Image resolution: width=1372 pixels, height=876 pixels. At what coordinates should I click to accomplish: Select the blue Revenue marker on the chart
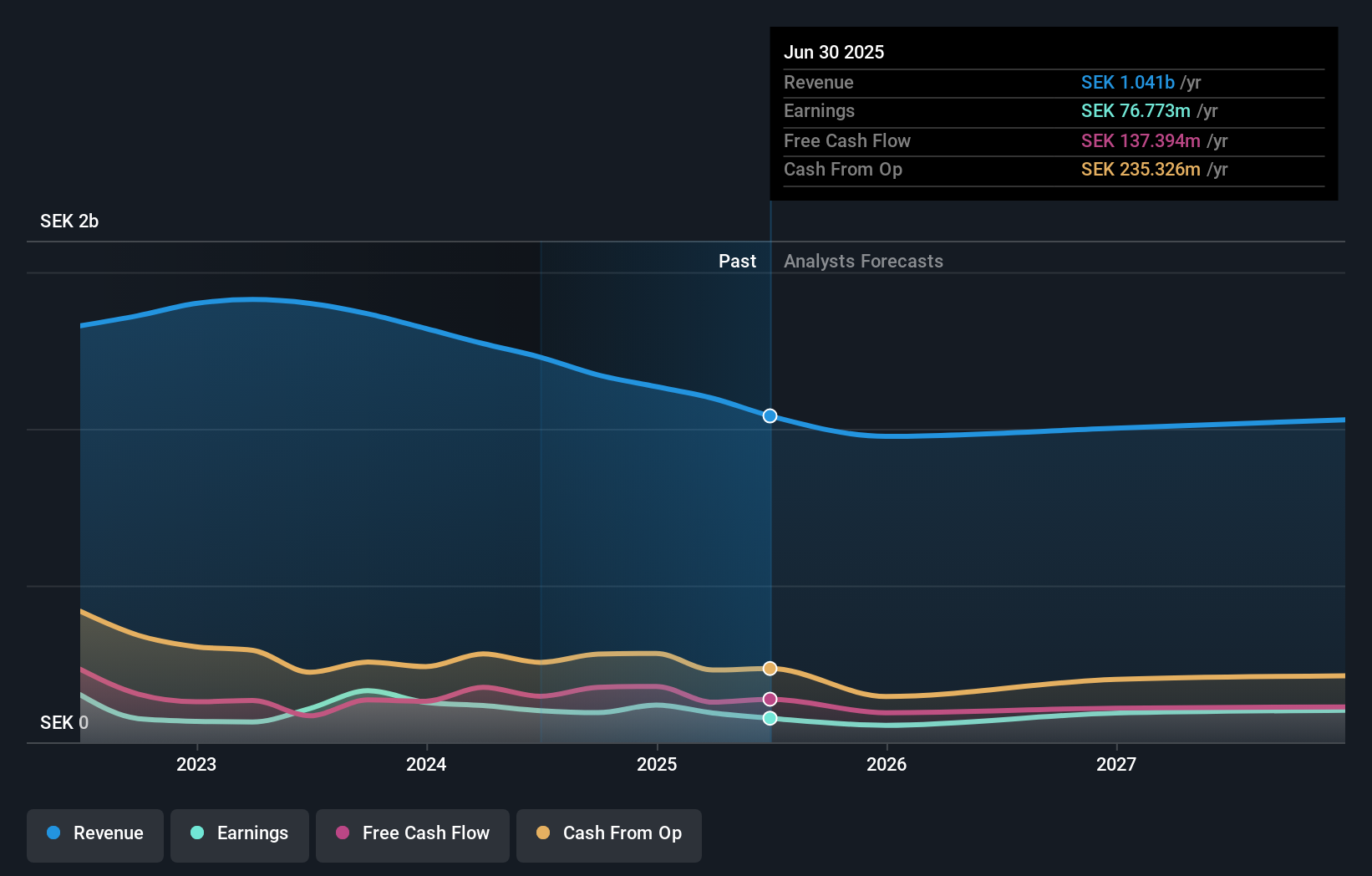click(770, 415)
